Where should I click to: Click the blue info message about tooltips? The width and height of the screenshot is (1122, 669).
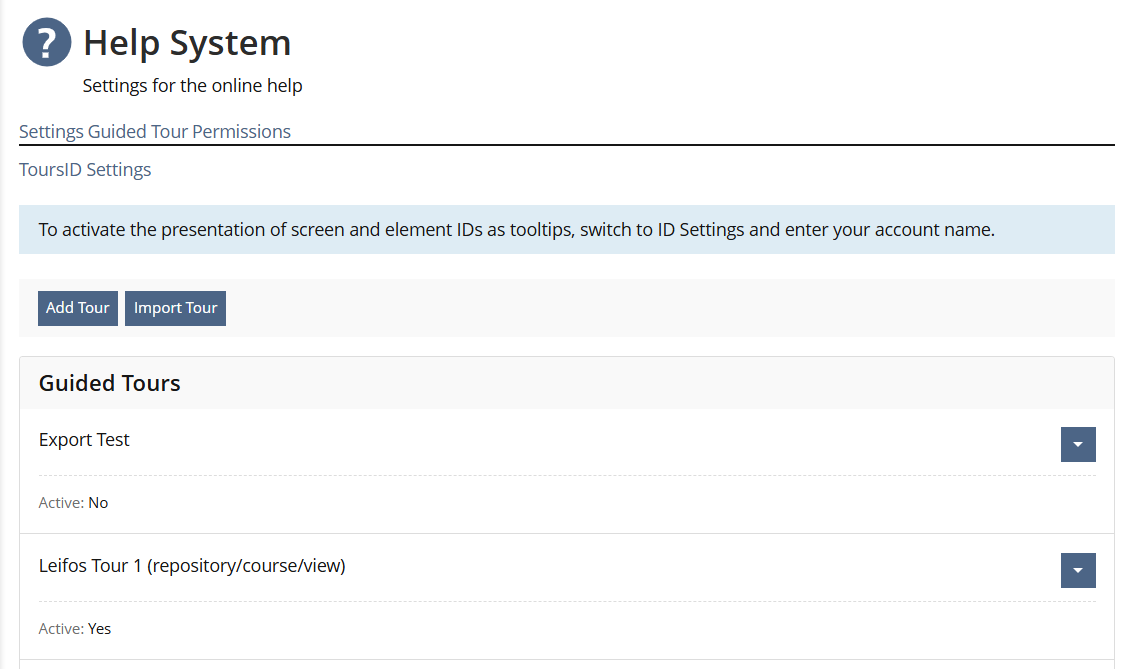click(516, 230)
